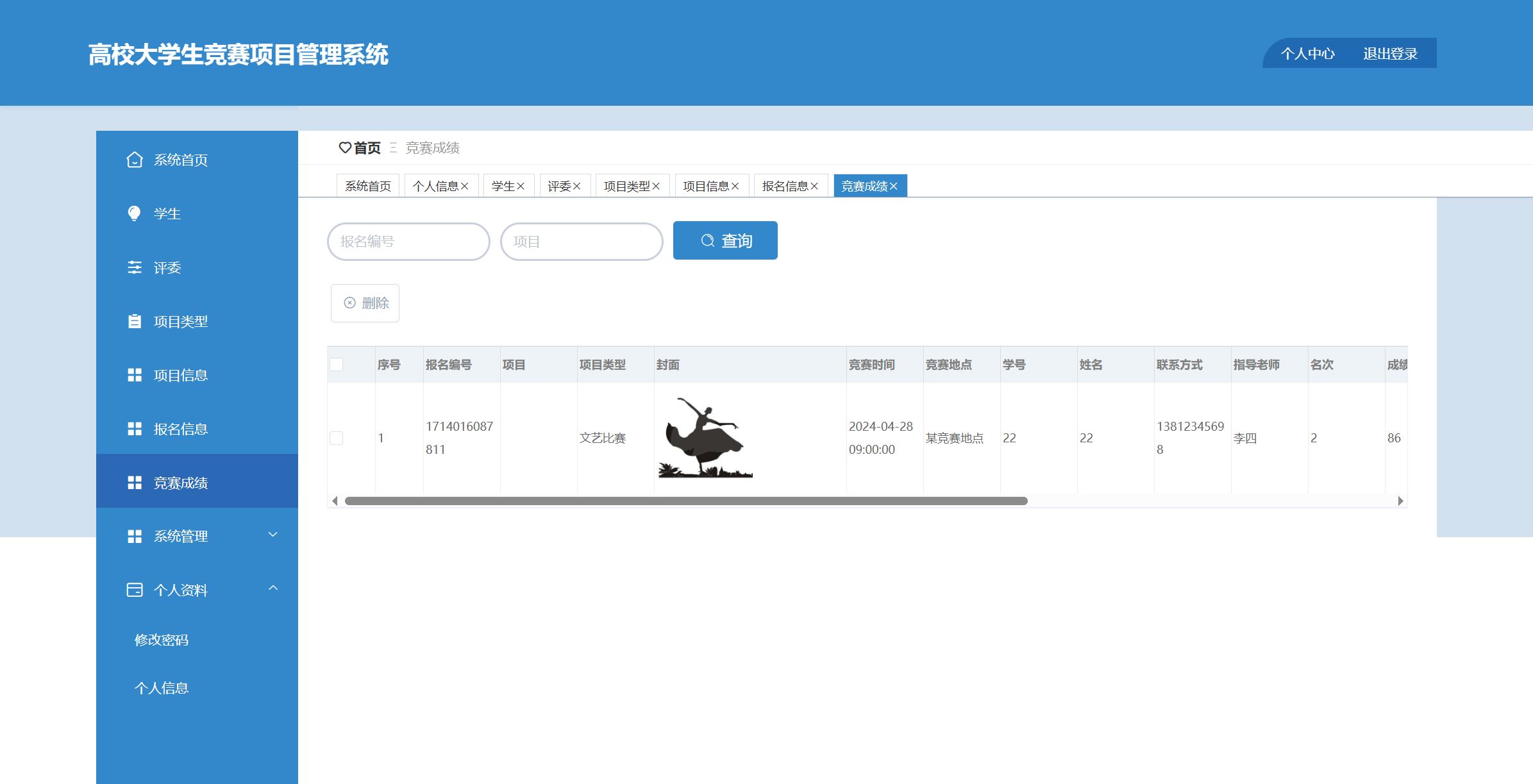Image resolution: width=1533 pixels, height=784 pixels.
Task: Tick the select-all checkbox in table header
Action: (x=336, y=365)
